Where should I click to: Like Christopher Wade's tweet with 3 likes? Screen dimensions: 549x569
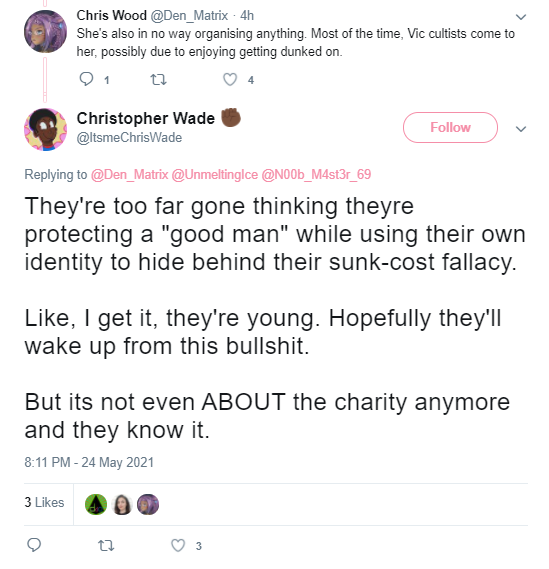178,545
